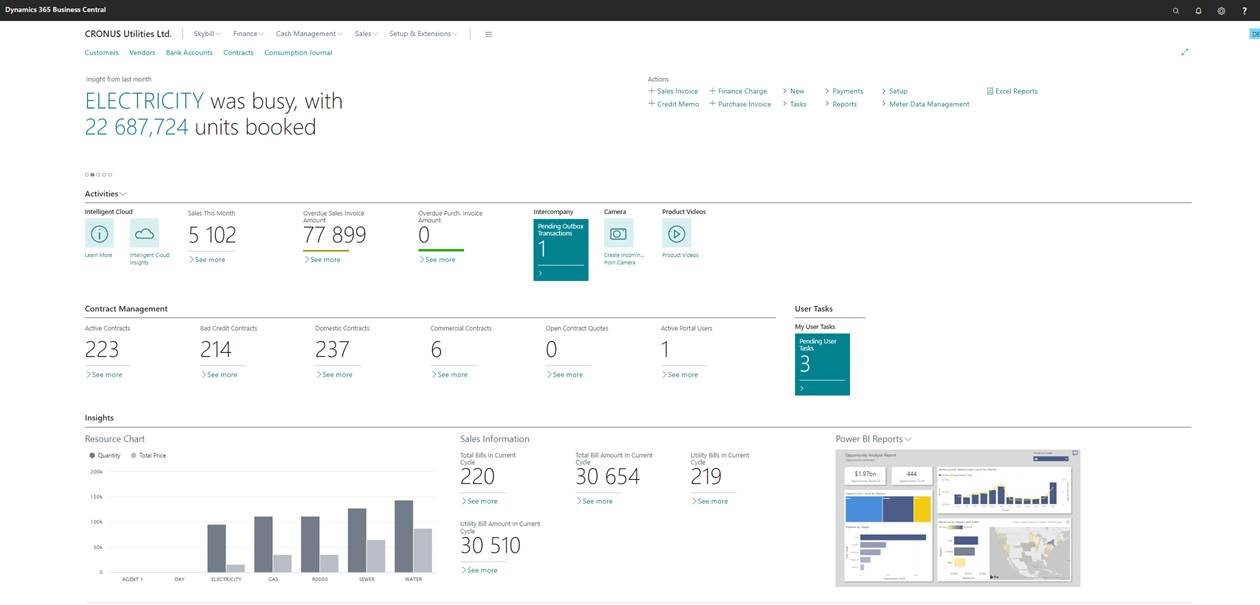Click the hamburger menu icon in navigation

[x=488, y=34]
